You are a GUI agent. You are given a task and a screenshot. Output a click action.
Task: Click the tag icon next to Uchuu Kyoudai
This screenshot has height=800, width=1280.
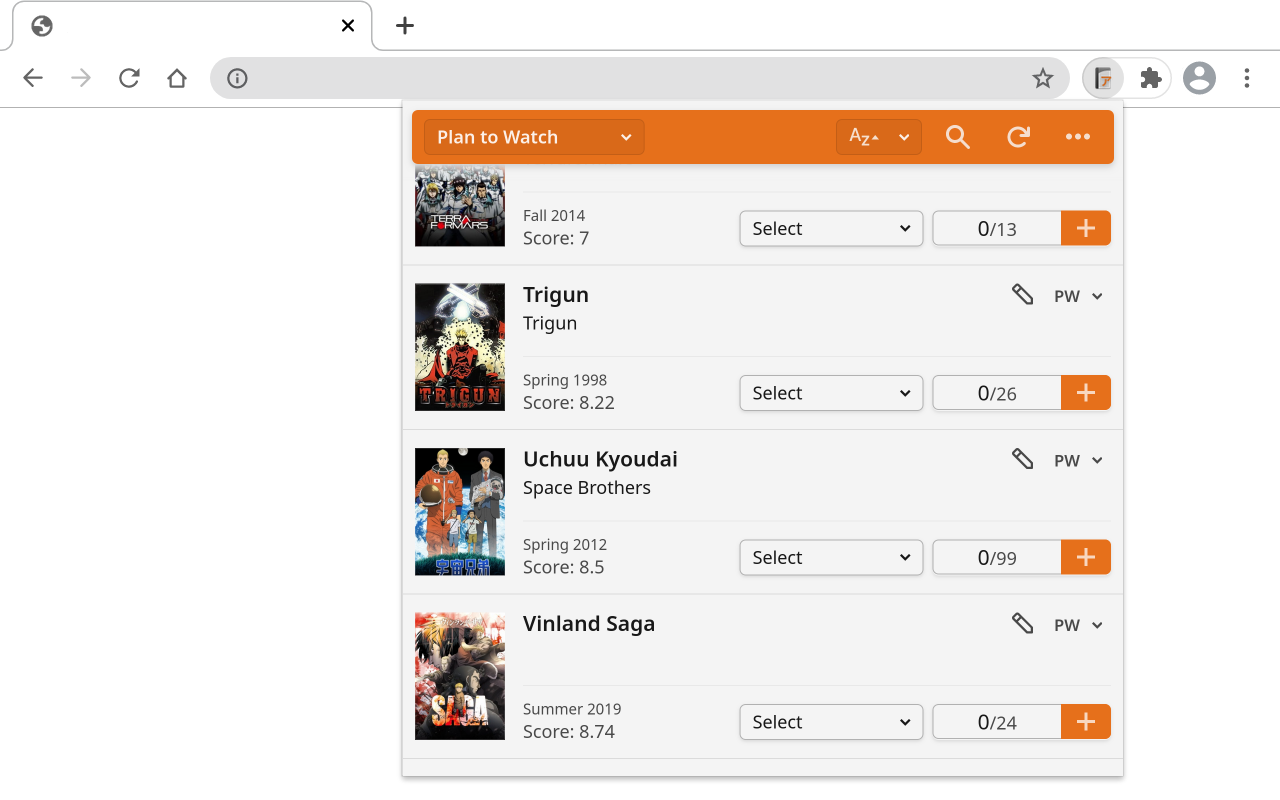click(x=1022, y=459)
